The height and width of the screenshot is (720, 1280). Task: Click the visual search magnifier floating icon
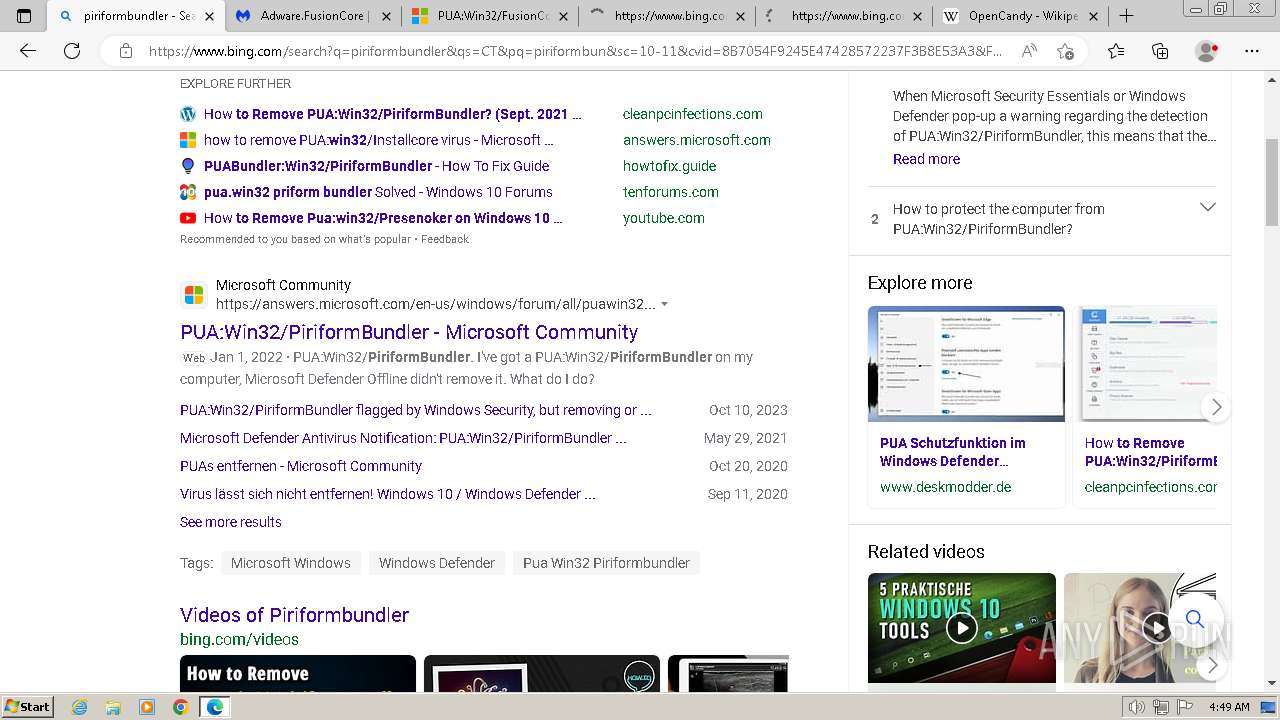point(1195,619)
